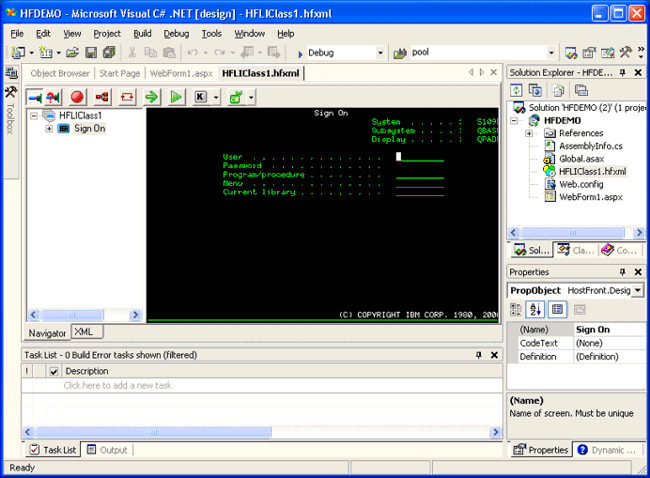
Task: Open the PropObject selector dropdown
Action: pyautogui.click(x=638, y=290)
